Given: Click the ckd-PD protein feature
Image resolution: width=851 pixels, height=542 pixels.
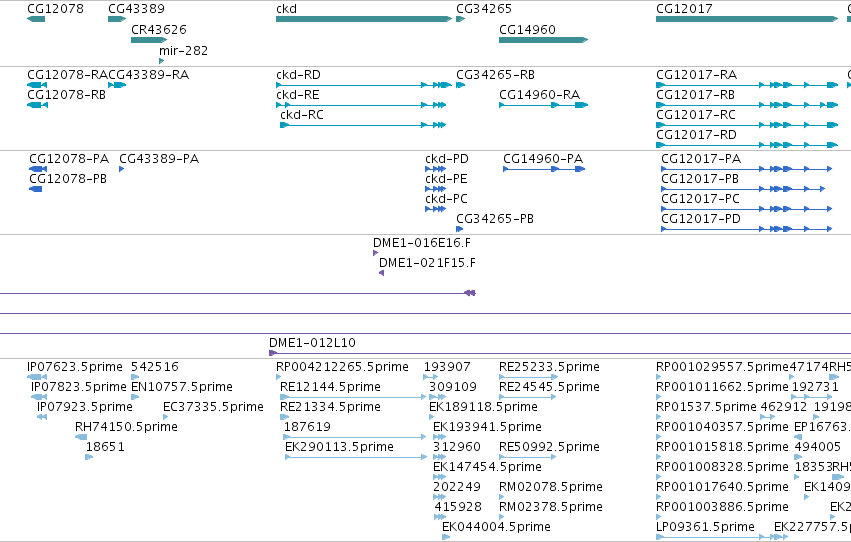Looking at the screenshot, I should (x=435, y=169).
